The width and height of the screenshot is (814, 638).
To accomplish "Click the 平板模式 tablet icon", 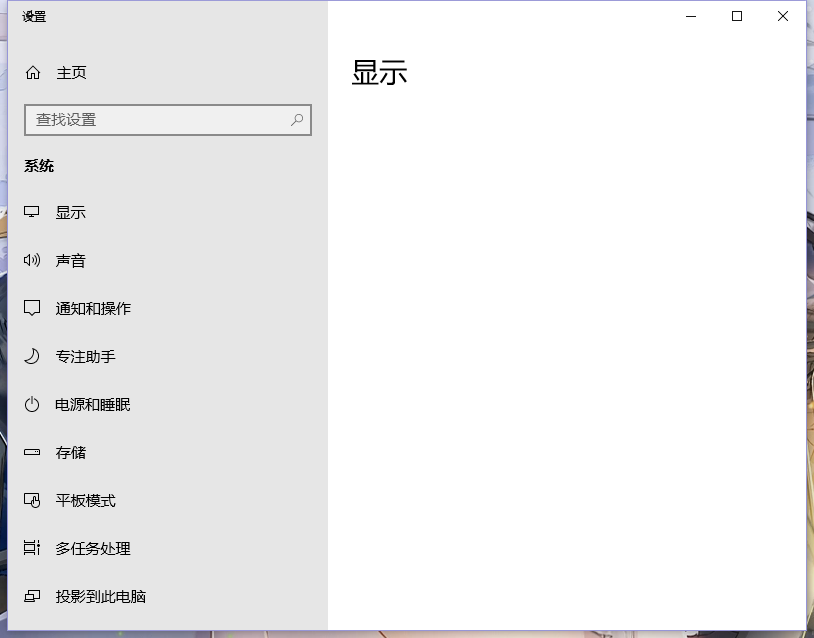I will [31, 500].
